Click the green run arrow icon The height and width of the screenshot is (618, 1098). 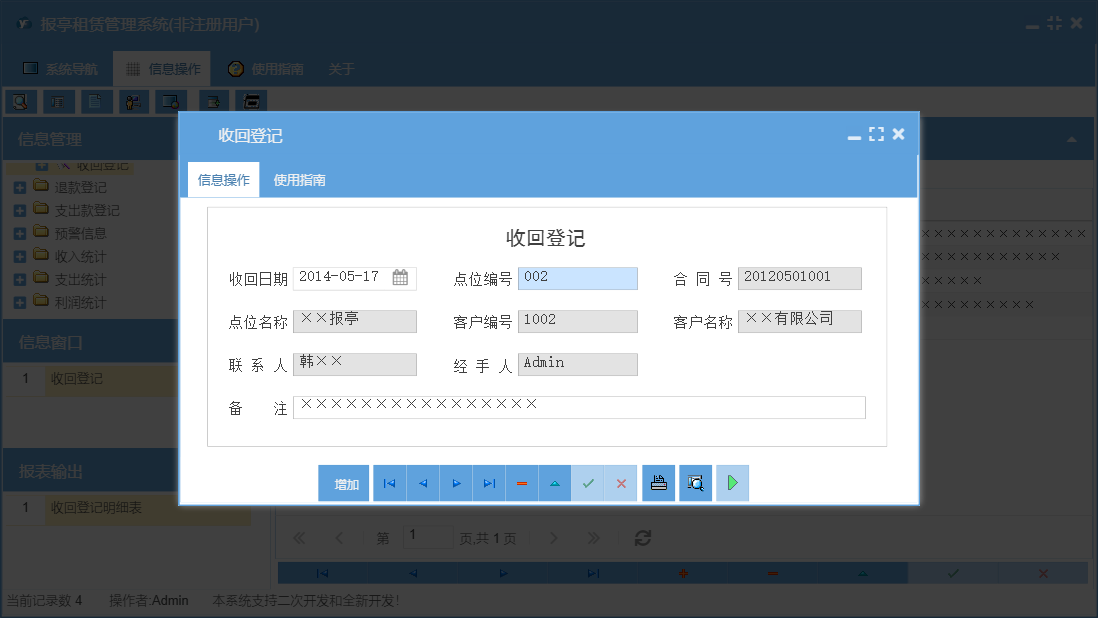732,483
